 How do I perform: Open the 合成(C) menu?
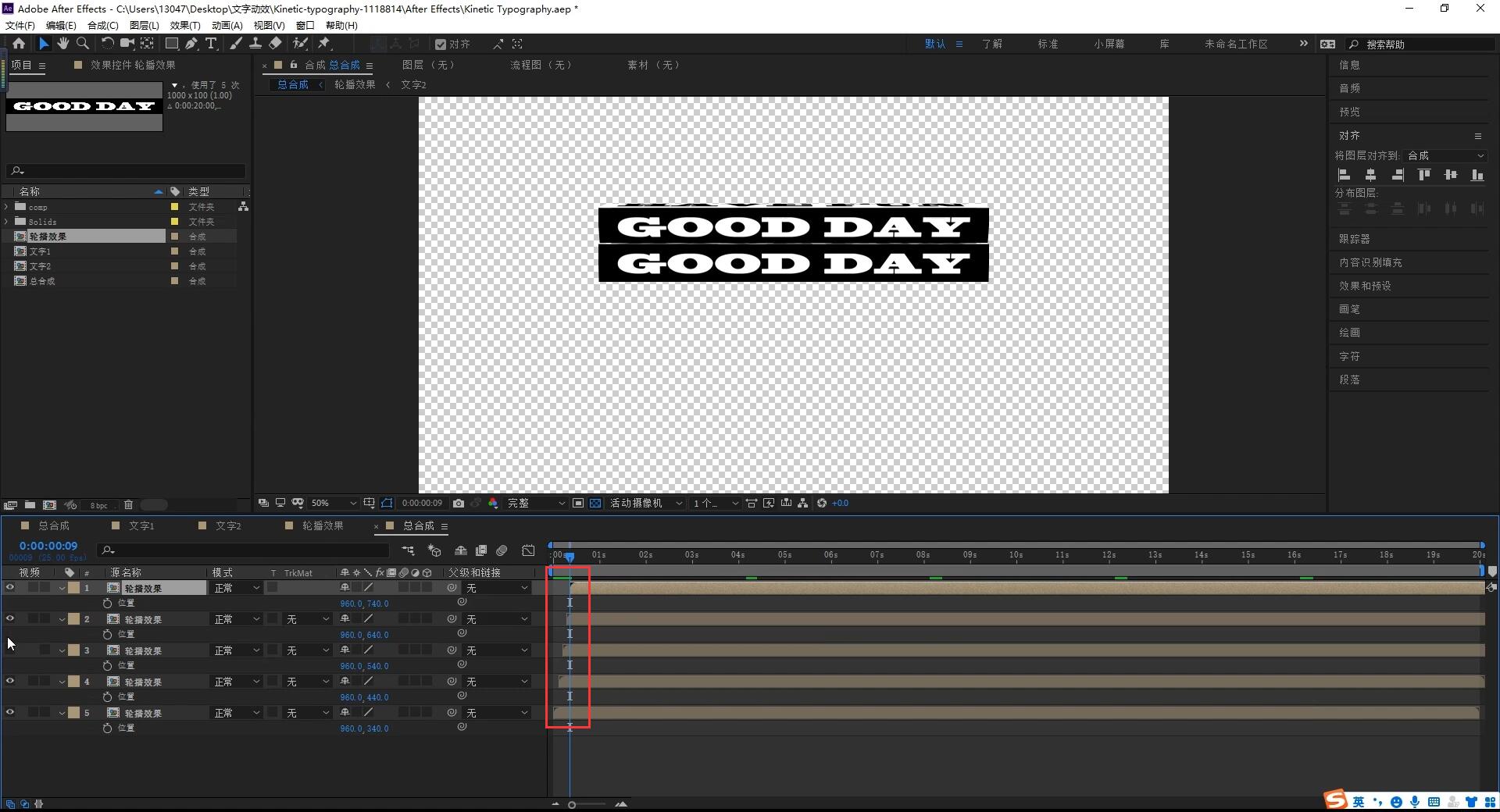[x=102, y=25]
